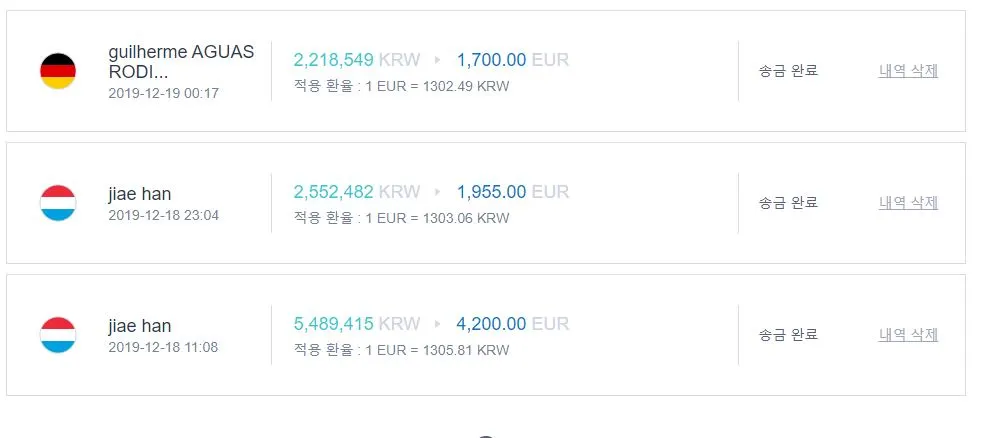Image resolution: width=991 pixels, height=438 pixels.
Task: Select recipient jiae han dated 2019-12-18 11:08
Action: [139, 326]
